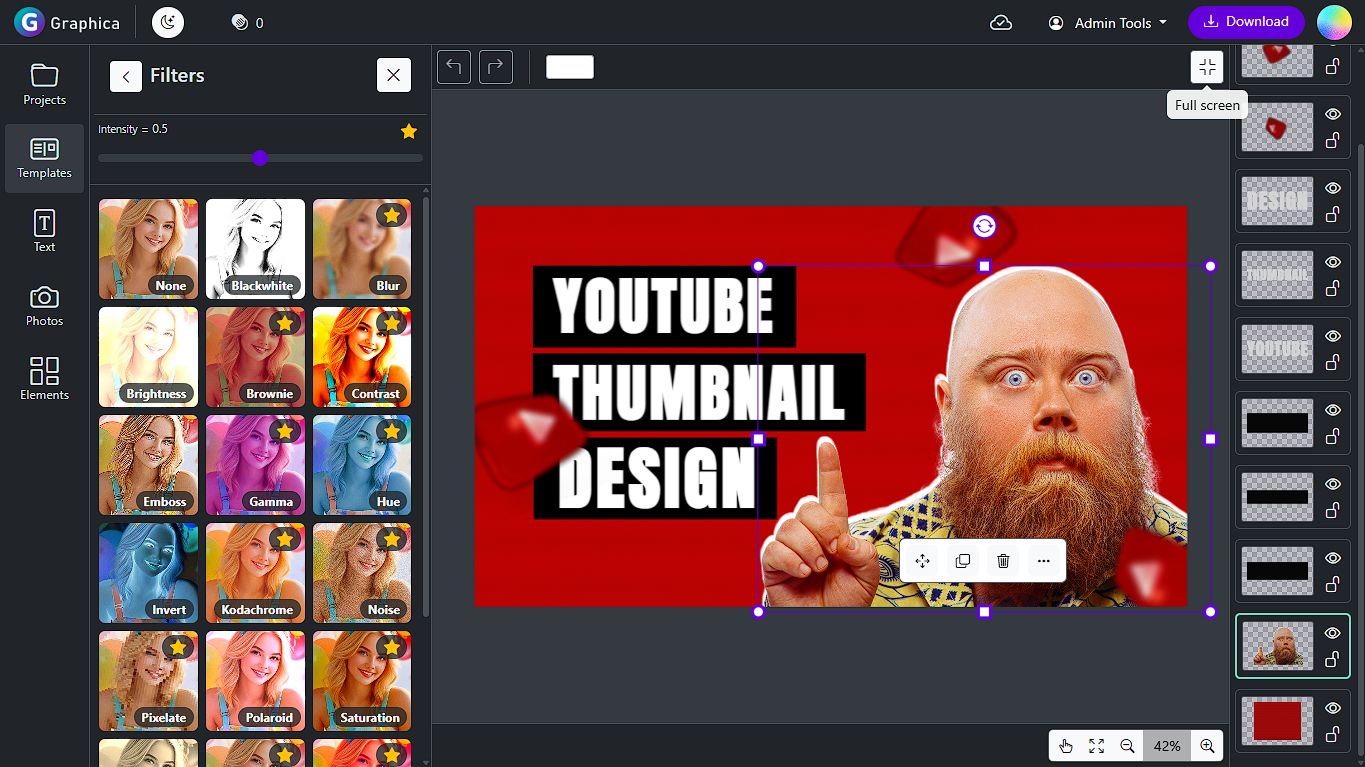The height and width of the screenshot is (767, 1365).
Task: Click the cloud save status icon
Action: click(x=1001, y=22)
